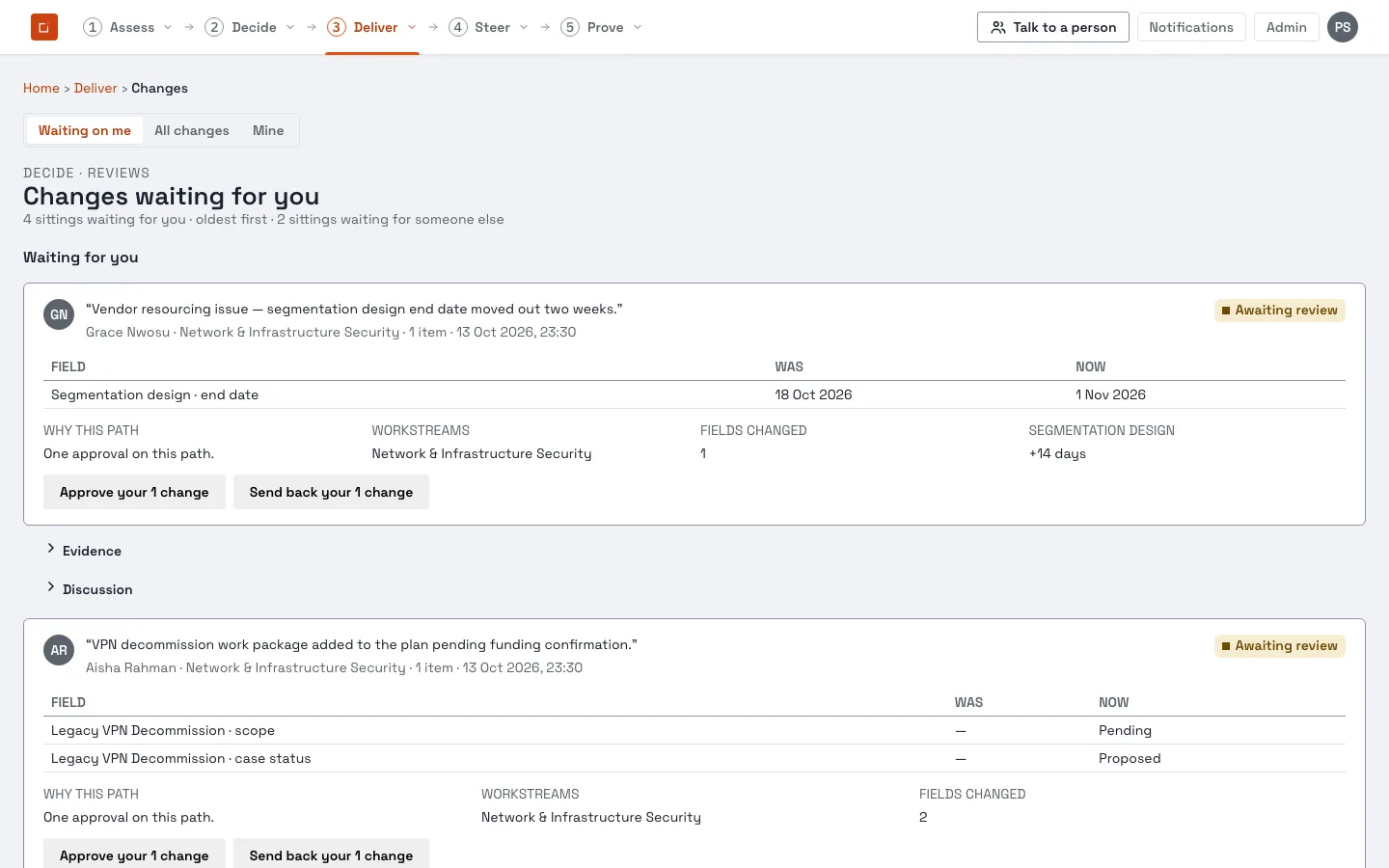The image size is (1389, 868).
Task: Click the 18 Oct 2026 was value
Action: (x=813, y=394)
